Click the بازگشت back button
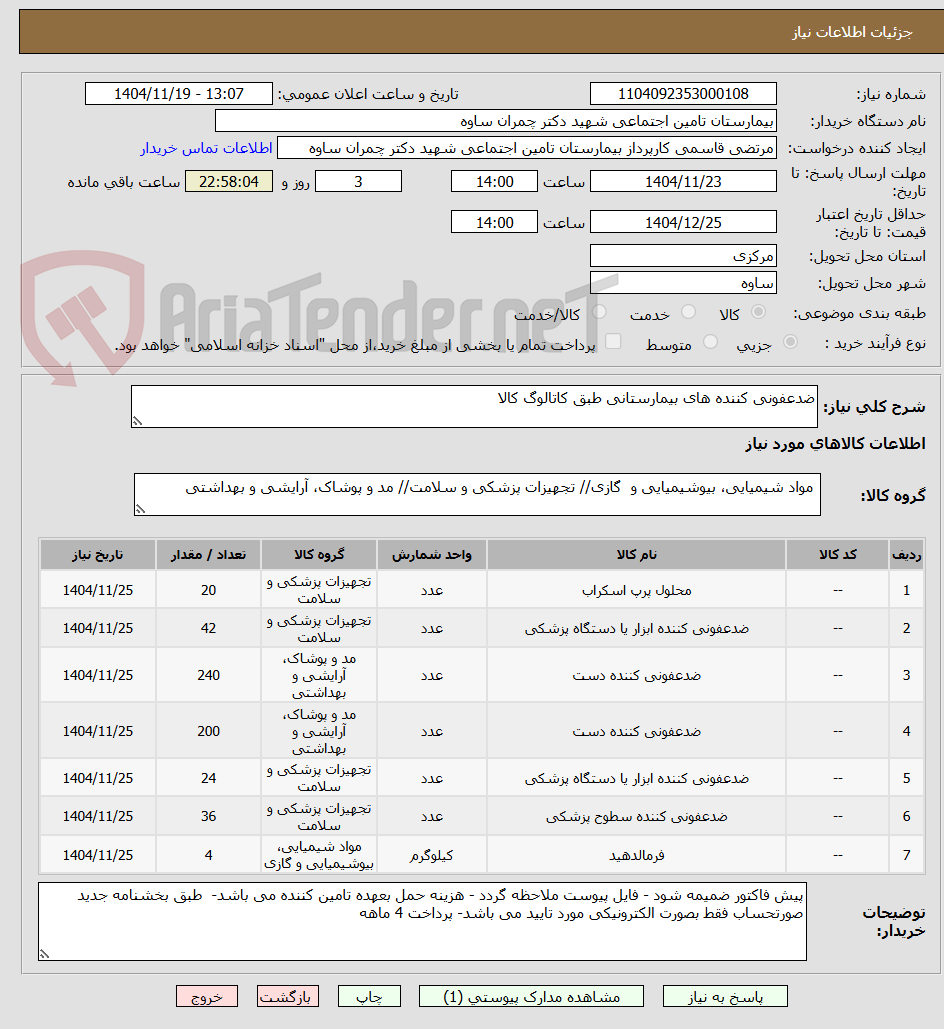The width and height of the screenshot is (944, 1029). click(x=288, y=996)
